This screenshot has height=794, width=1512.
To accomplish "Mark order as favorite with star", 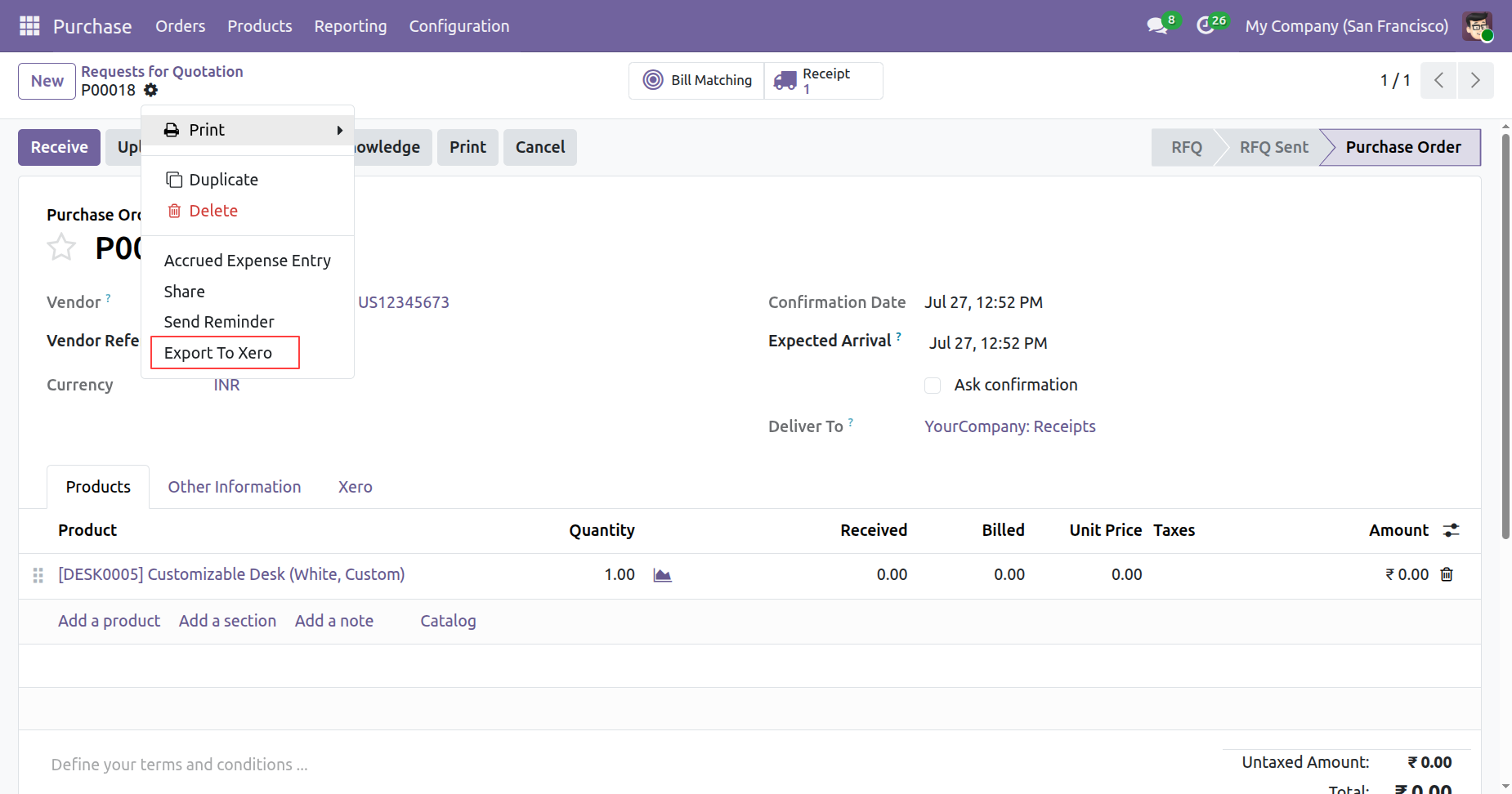I will click(x=61, y=248).
